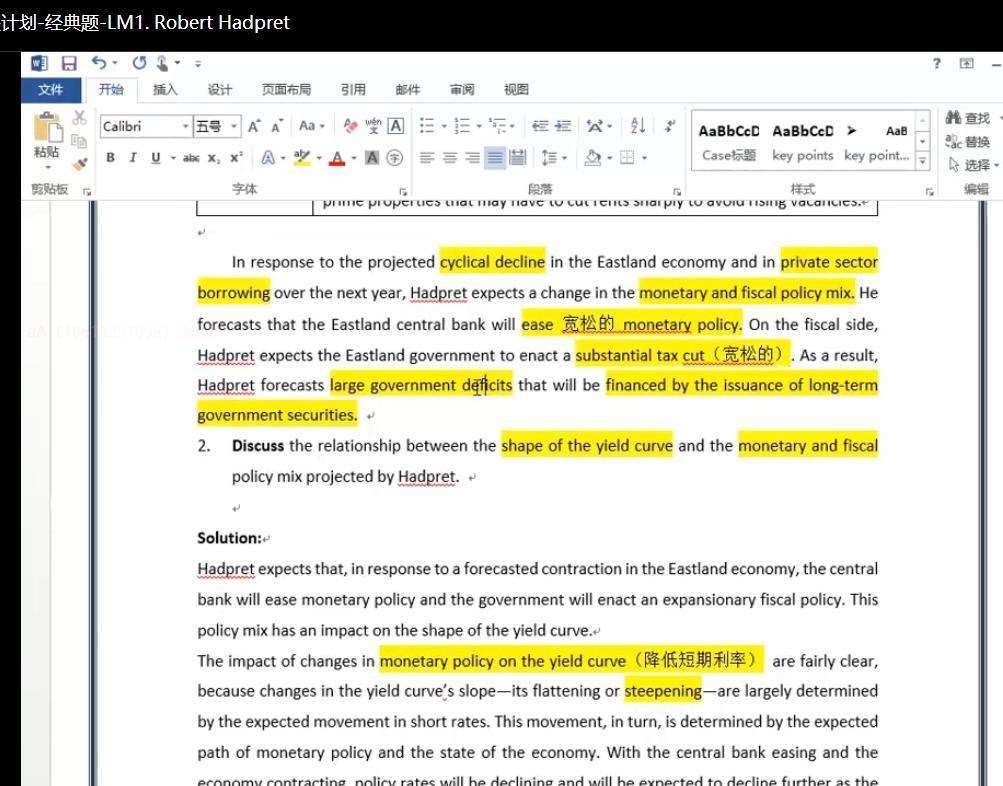Switch to the 插入 (Insert) tab
1003x786 pixels.
pos(165,90)
